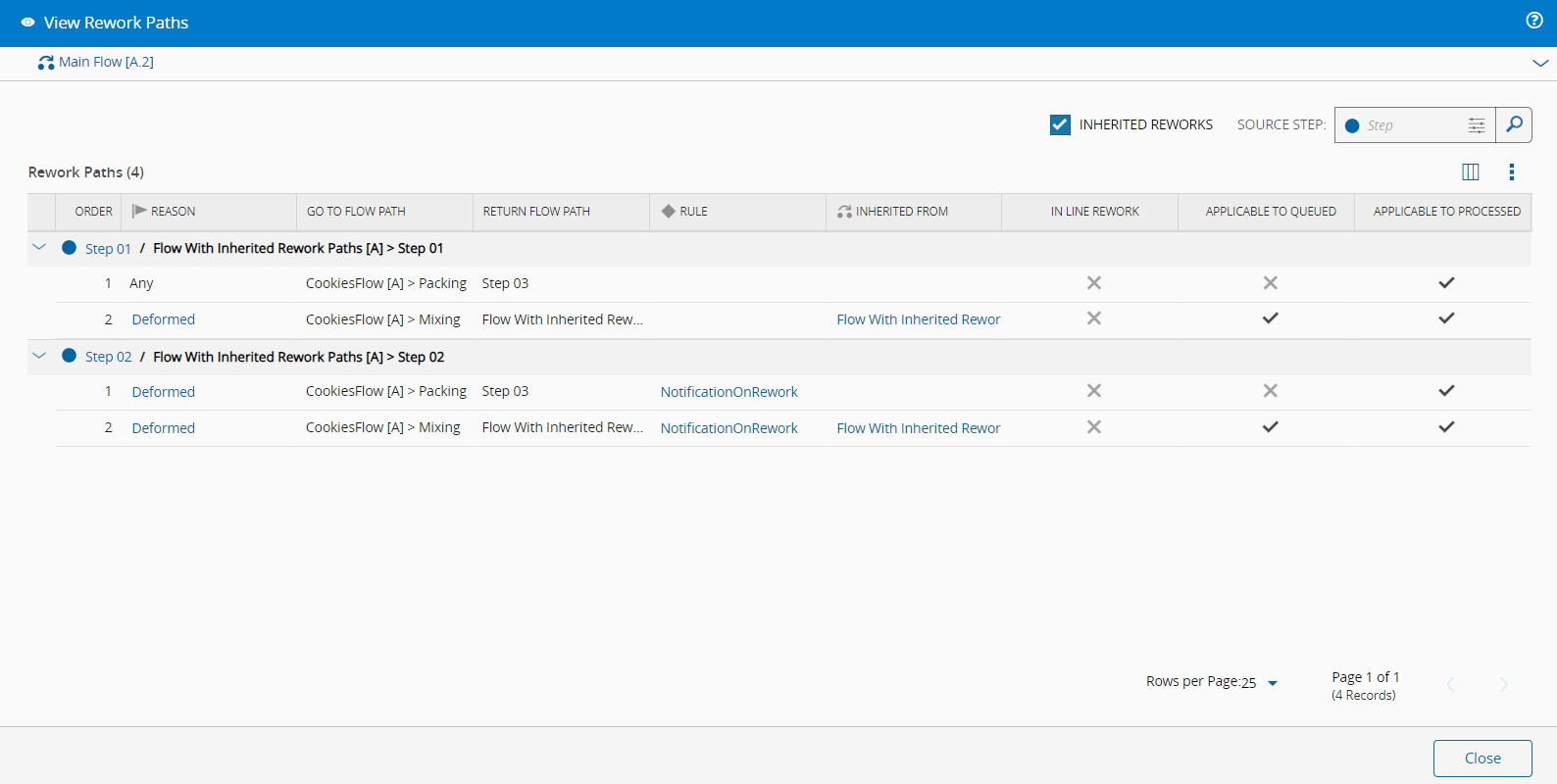Viewport: 1557px width, 784px height.
Task: Collapse the Step 02 group row
Action: click(x=39, y=357)
